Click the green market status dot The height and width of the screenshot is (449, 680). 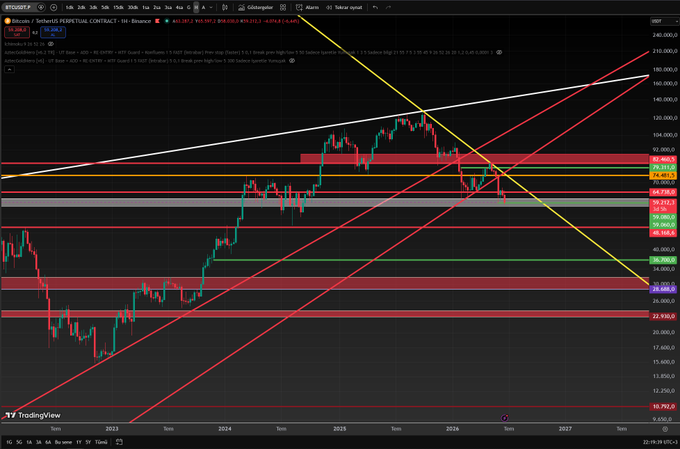(x=167, y=21)
